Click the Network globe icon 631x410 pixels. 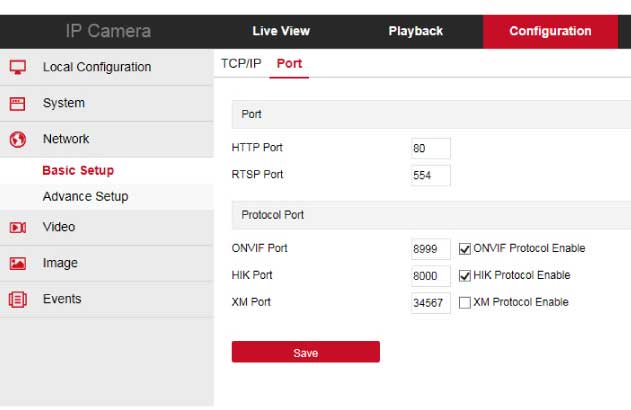17,139
